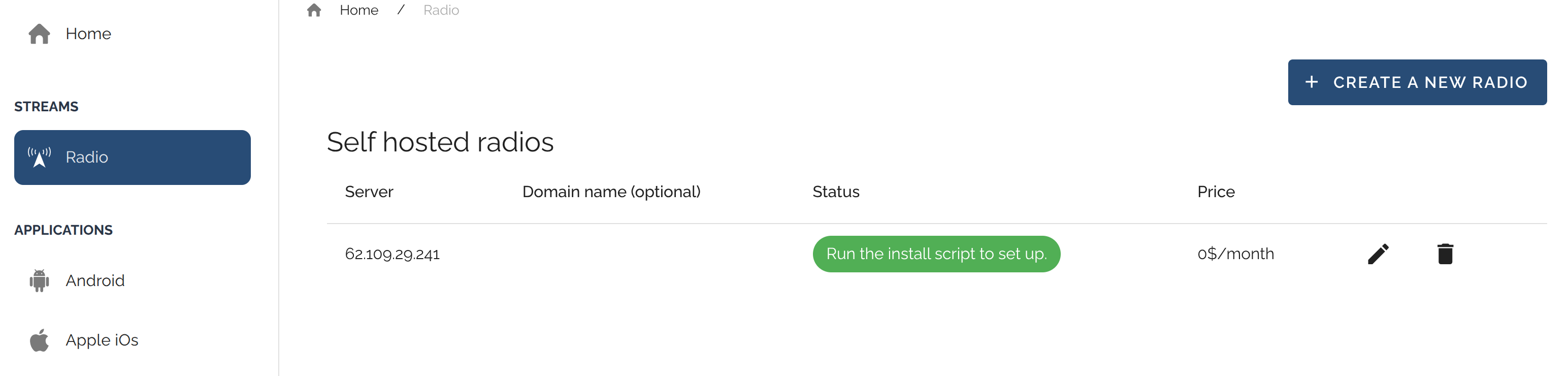Image resolution: width=1568 pixels, height=376 pixels.
Task: Click the Domain name (optional) column header
Action: pyautogui.click(x=611, y=192)
